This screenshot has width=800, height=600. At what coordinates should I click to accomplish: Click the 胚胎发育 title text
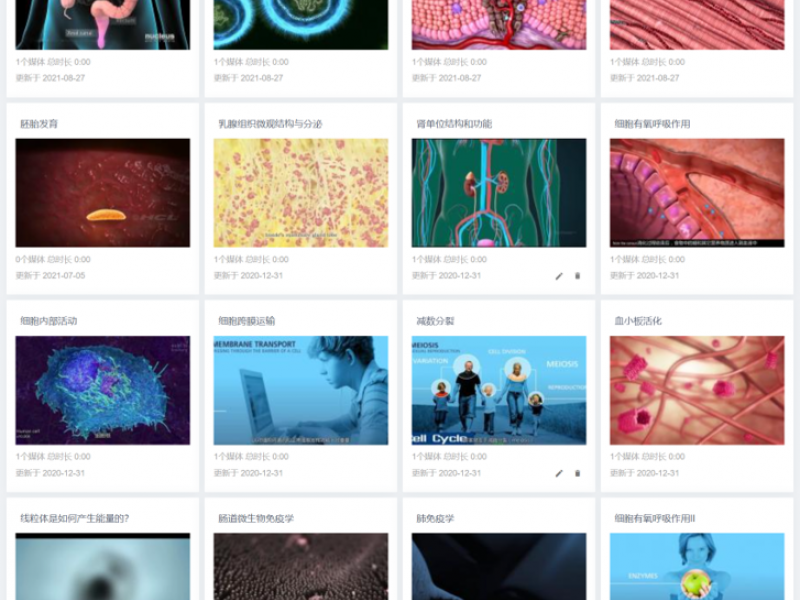39,124
